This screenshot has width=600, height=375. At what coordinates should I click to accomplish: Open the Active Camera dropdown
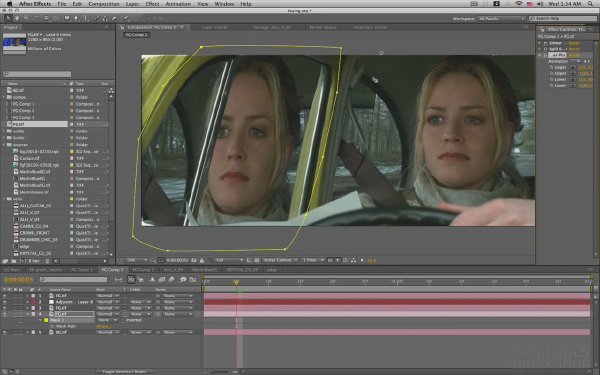pos(279,260)
